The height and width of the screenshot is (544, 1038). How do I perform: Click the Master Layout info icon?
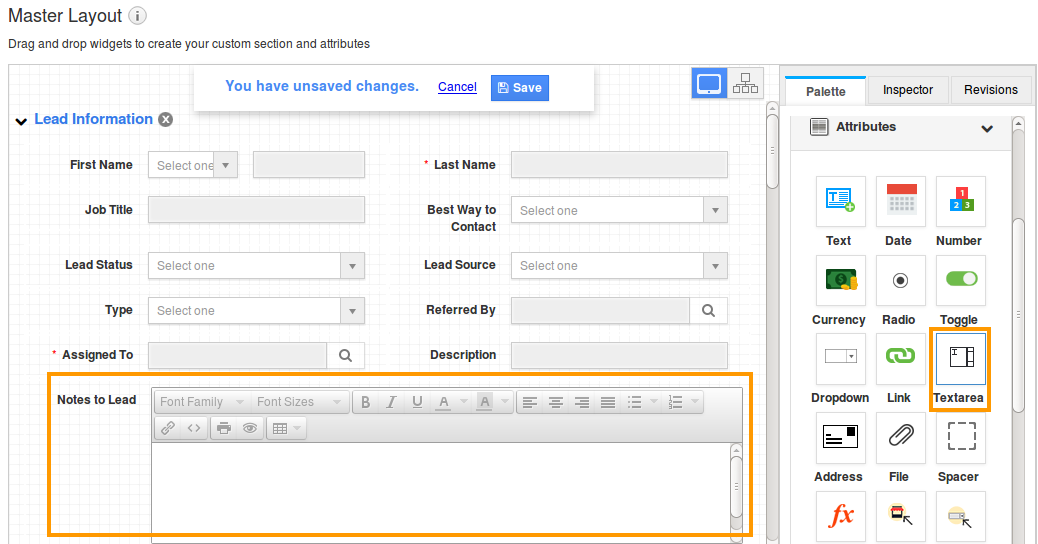pyautogui.click(x=137, y=15)
